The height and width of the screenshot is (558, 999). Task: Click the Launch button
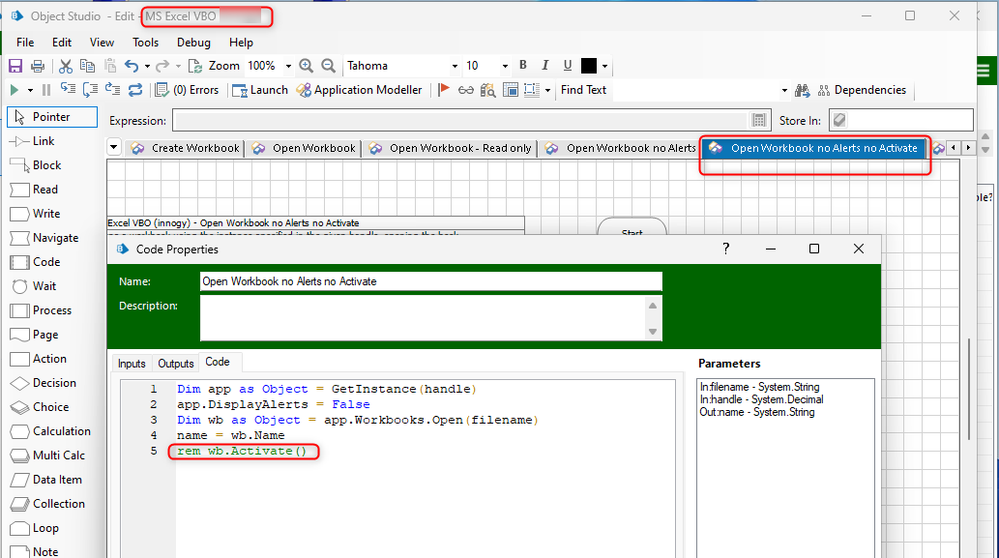tap(260, 90)
